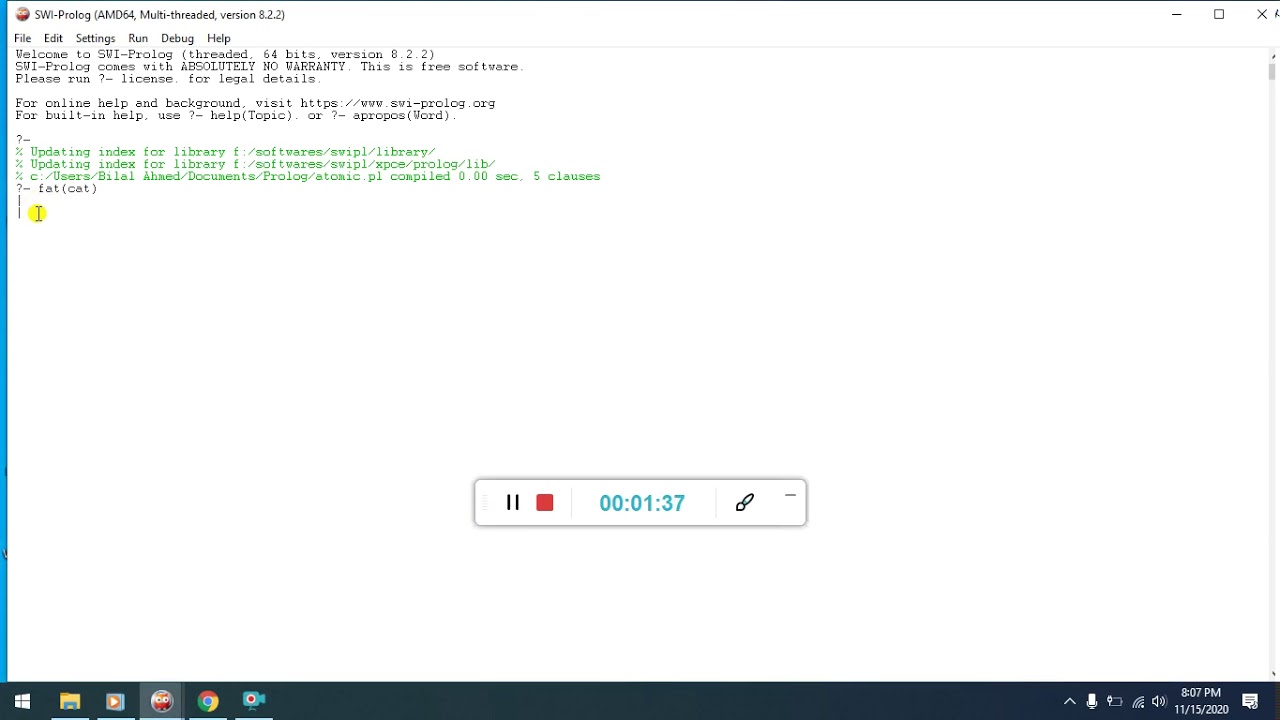1280x720 pixels.
Task: Click the SWI-Prolog owl title icon
Action: 22,14
